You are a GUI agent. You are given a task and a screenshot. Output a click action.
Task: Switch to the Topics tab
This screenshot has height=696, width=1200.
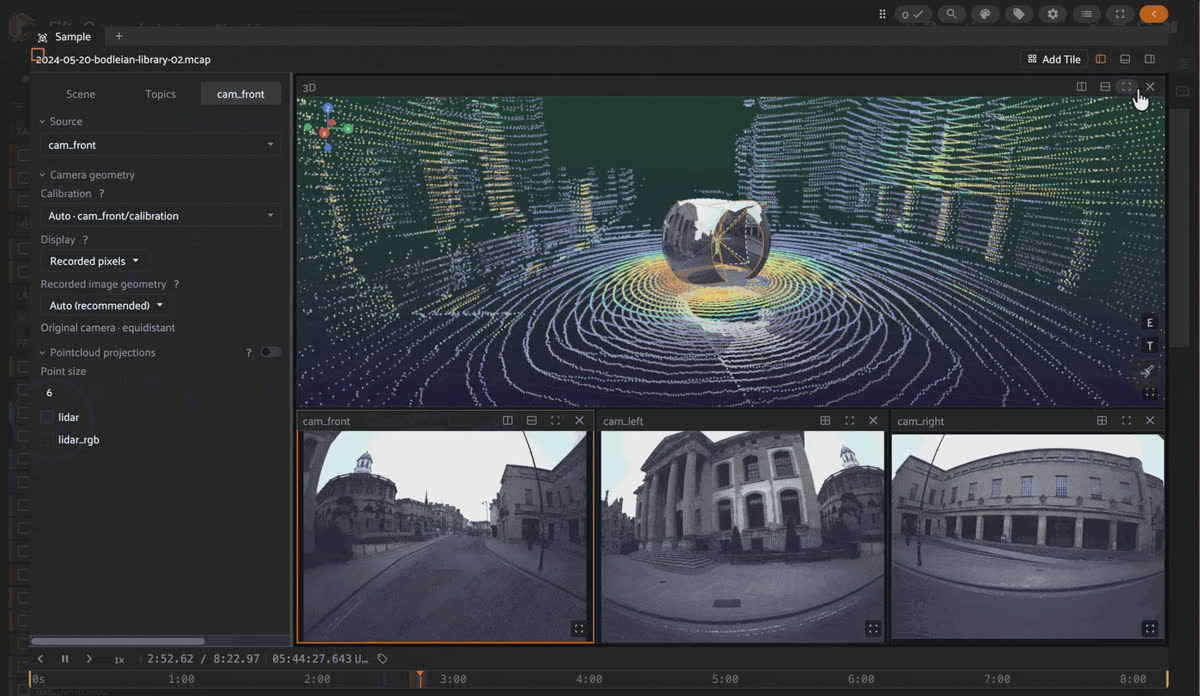coord(160,94)
